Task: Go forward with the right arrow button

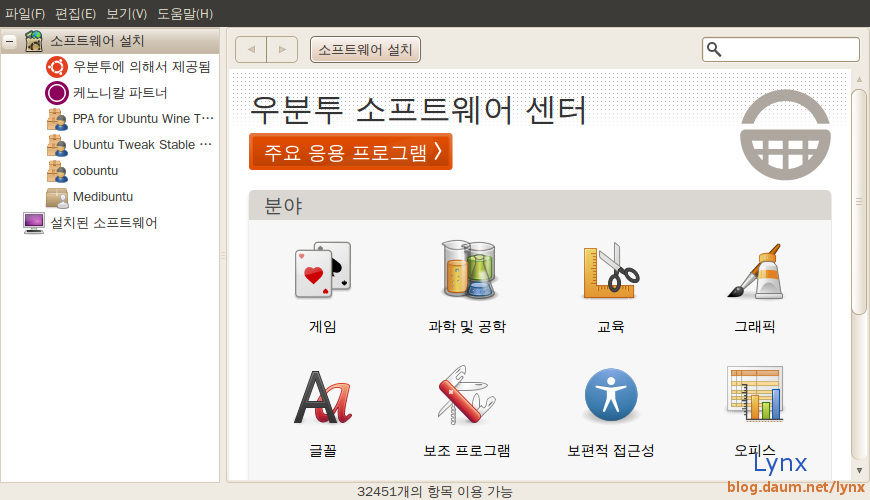Action: pos(282,49)
